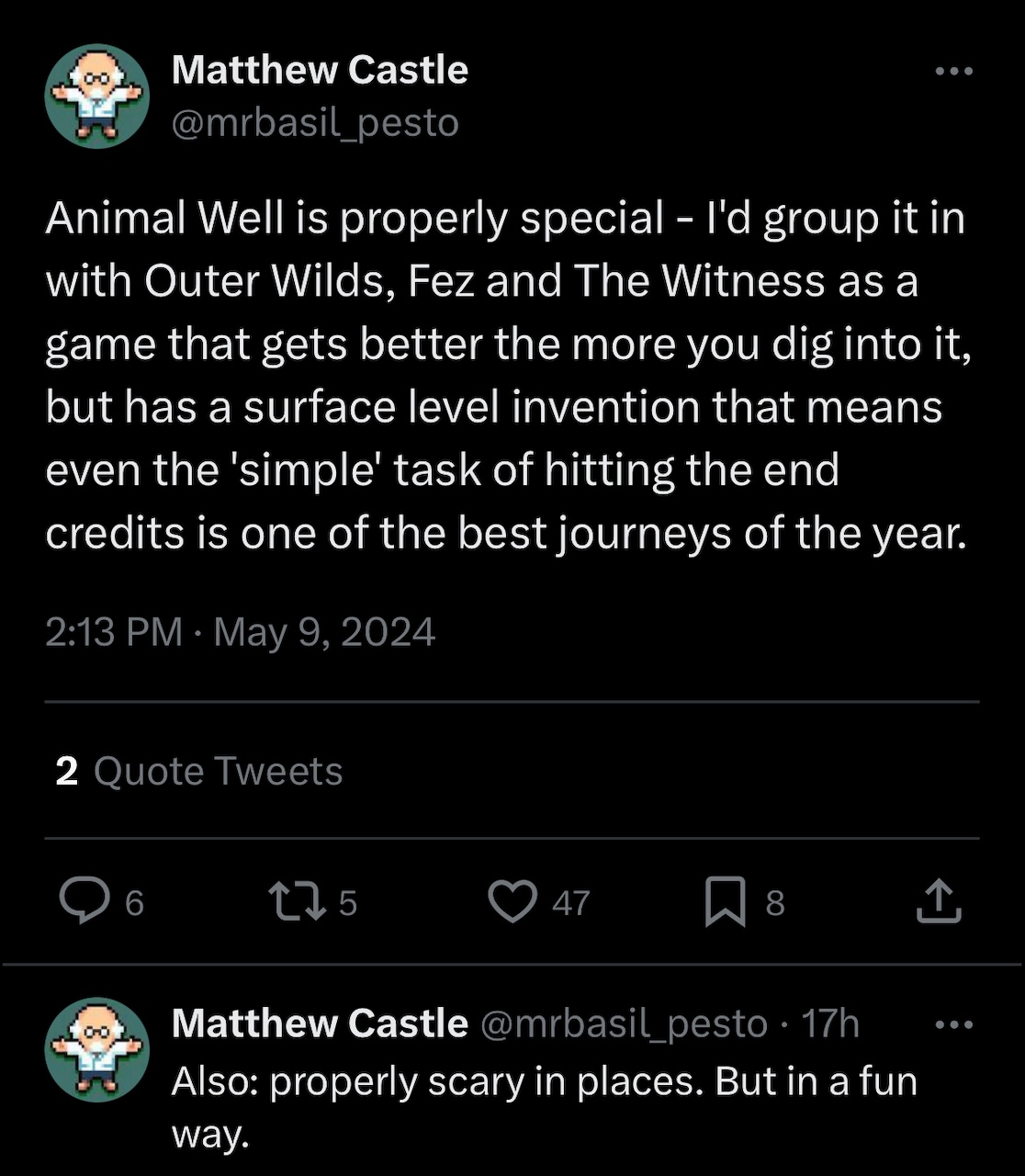The image size is (1025, 1176).
Task: Open avatar on the reply tweet
Action: pyautogui.click(x=97, y=1049)
